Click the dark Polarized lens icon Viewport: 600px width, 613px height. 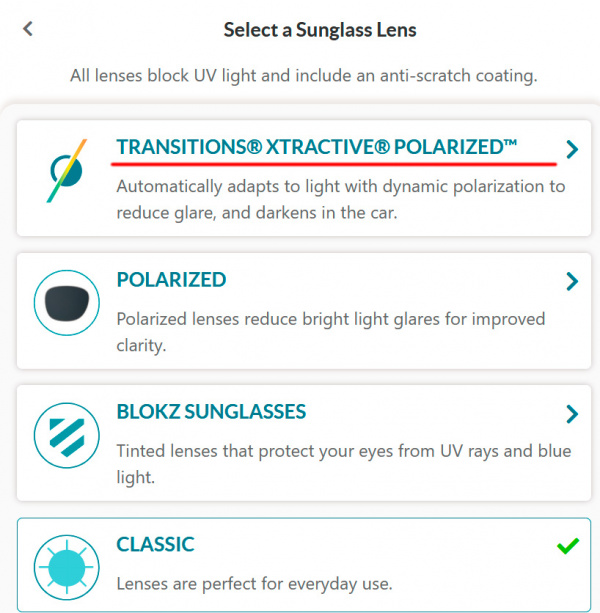66,302
